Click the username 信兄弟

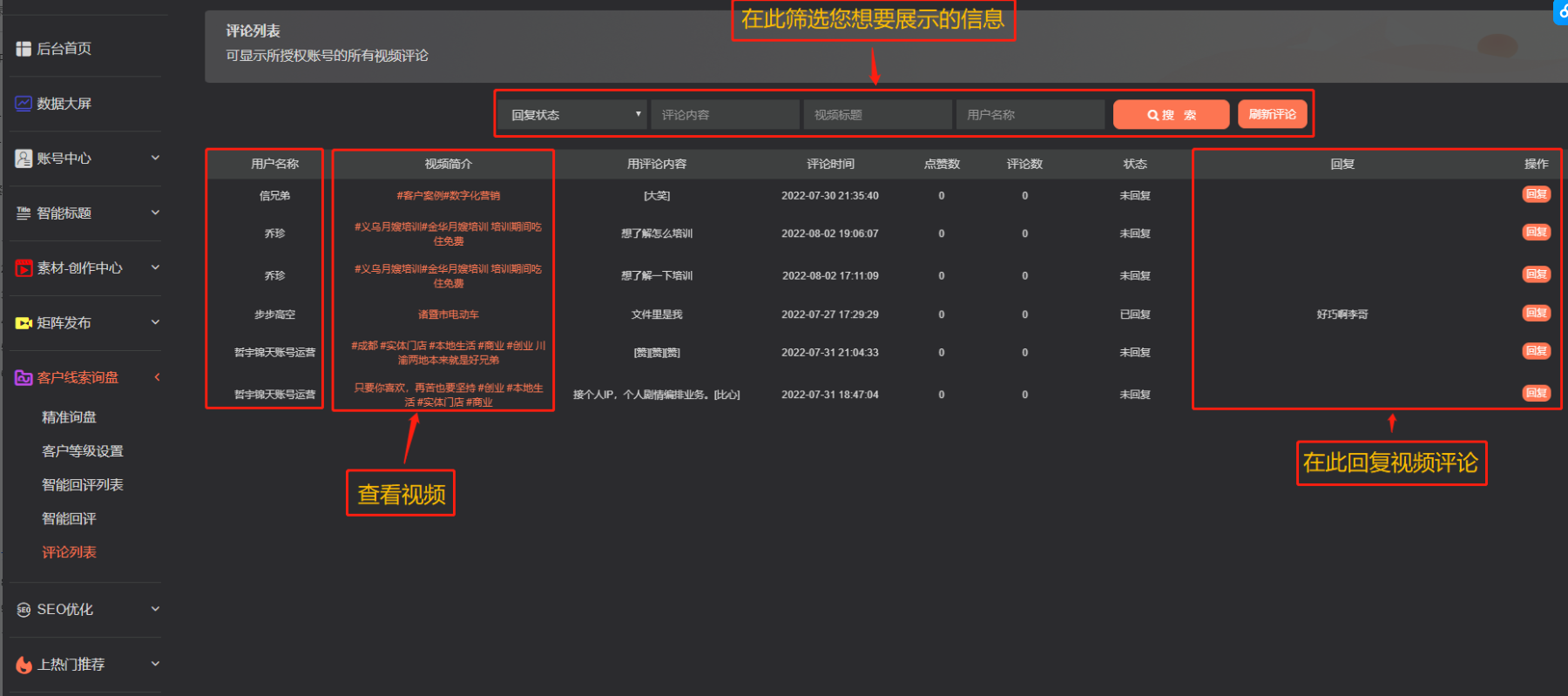[274, 196]
